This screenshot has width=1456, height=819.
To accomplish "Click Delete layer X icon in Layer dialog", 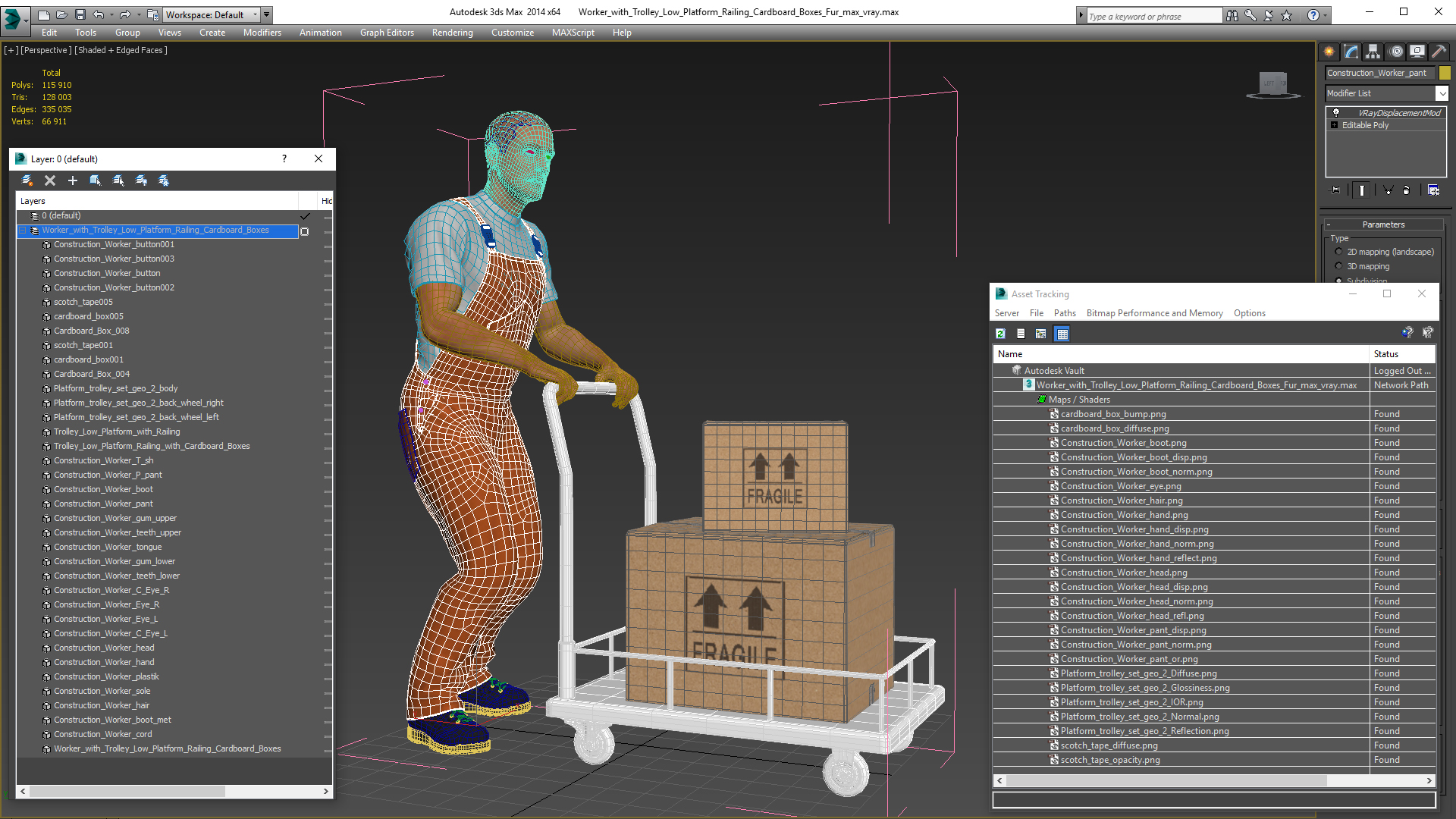I will 50,180.
